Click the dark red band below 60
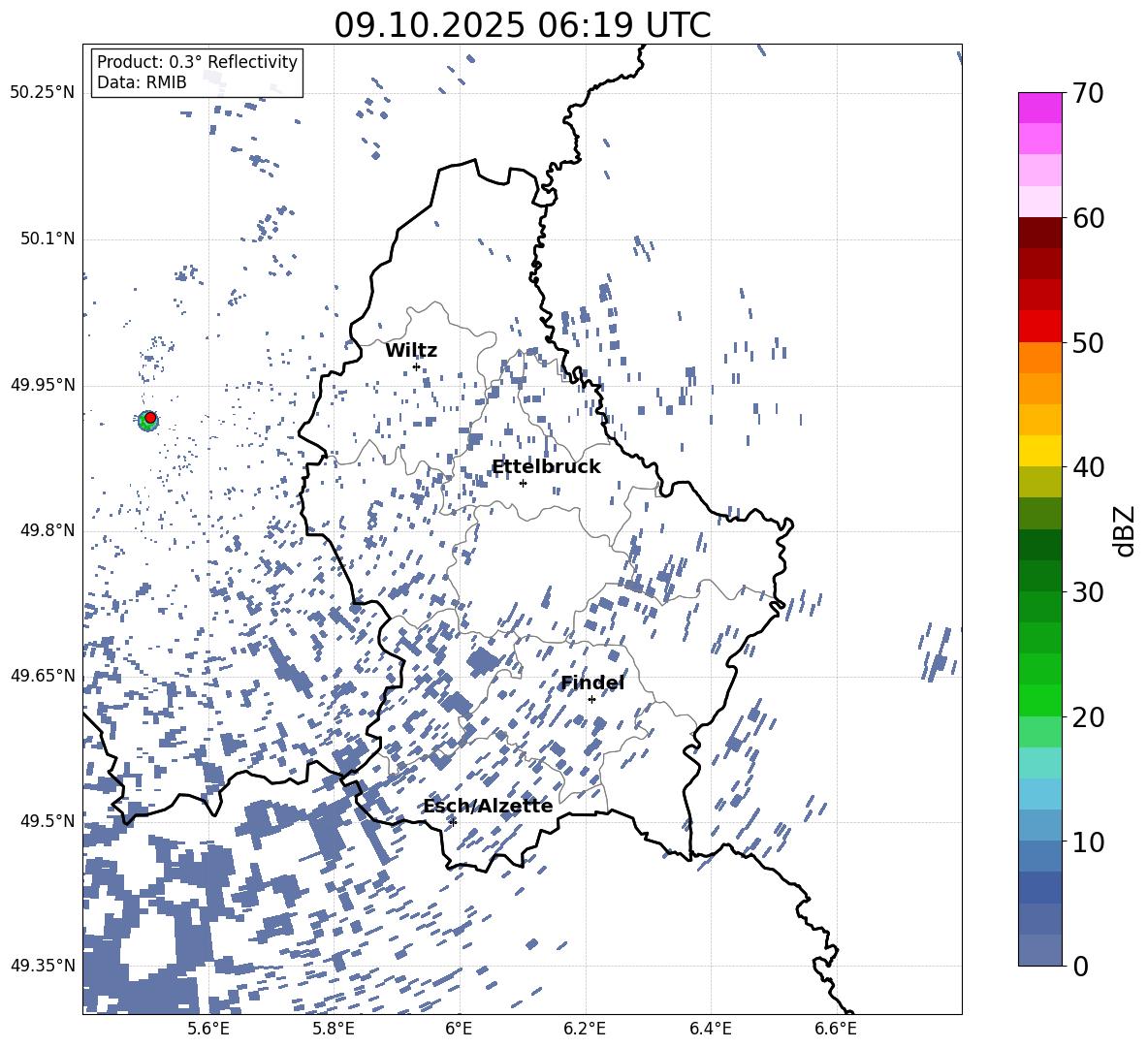Screen dimensions: 1148x1048 1039,233
